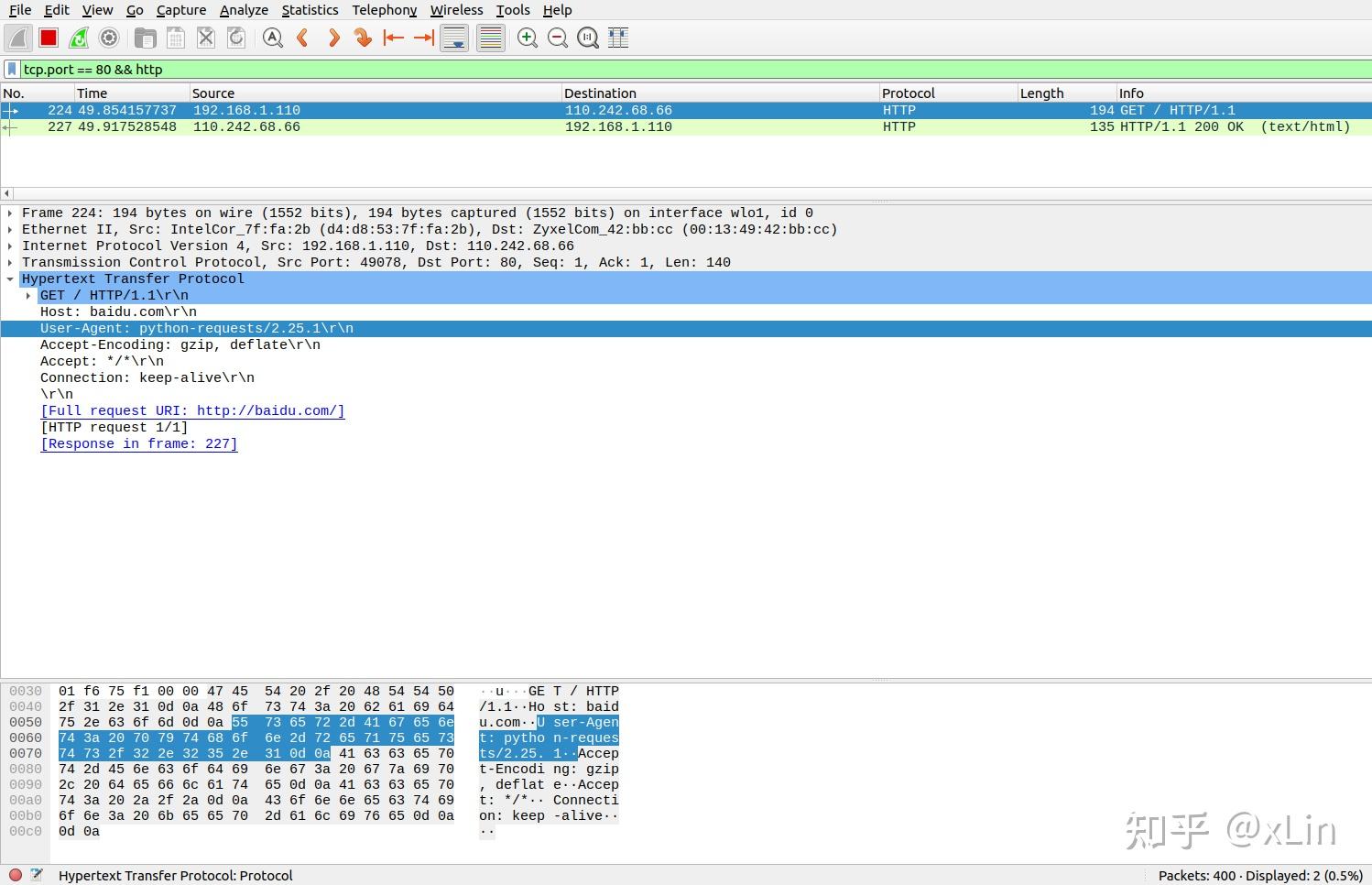This screenshot has height=885, width=1372.
Task: Go to the previous packet arrow
Action: tap(302, 38)
